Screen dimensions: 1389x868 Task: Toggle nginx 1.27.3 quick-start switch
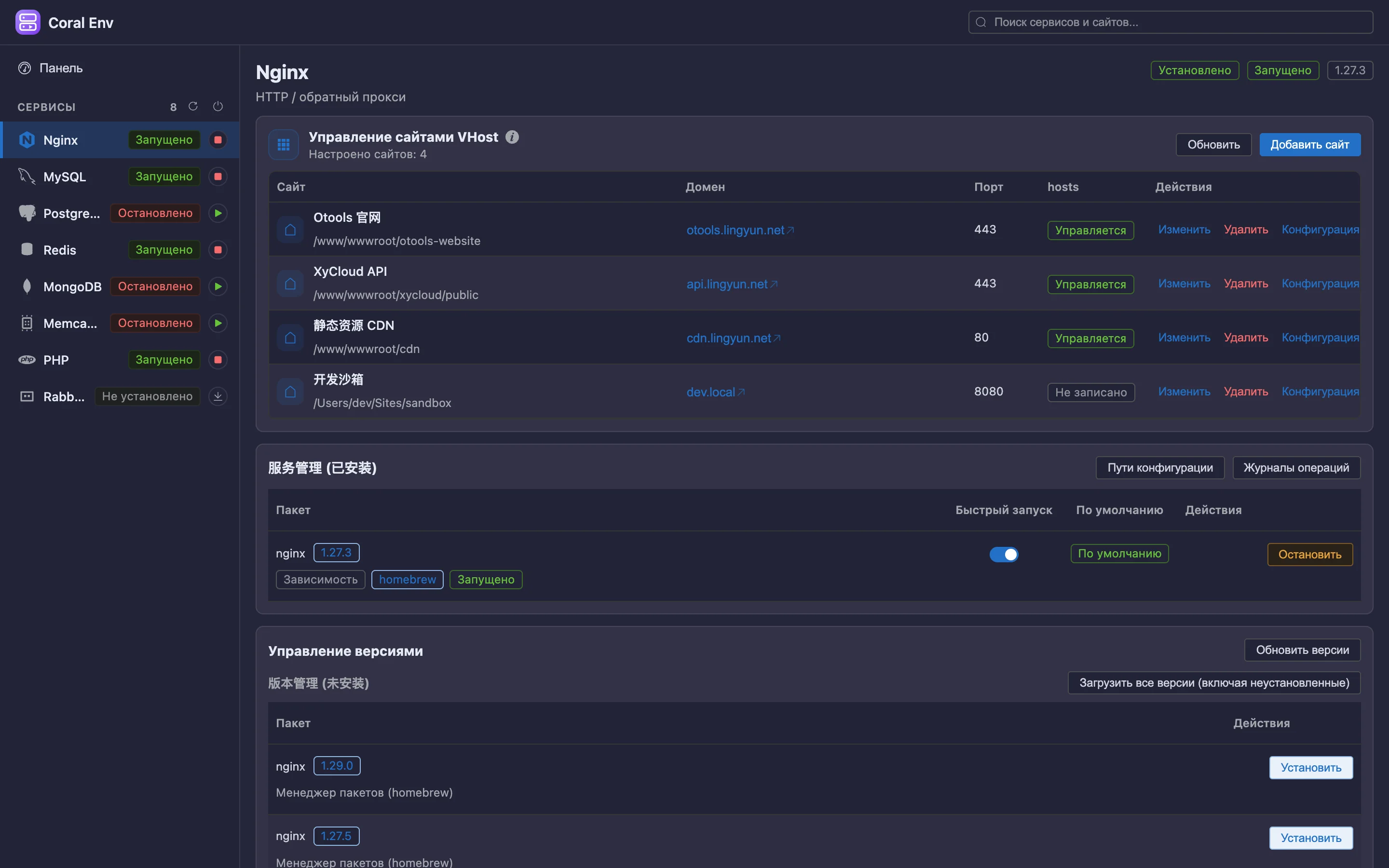(x=1004, y=555)
